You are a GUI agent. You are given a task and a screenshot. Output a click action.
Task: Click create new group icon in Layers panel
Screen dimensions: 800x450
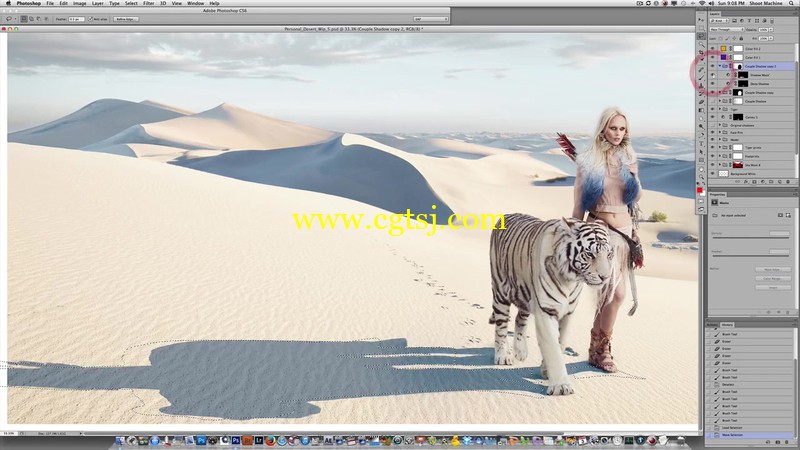click(x=771, y=182)
